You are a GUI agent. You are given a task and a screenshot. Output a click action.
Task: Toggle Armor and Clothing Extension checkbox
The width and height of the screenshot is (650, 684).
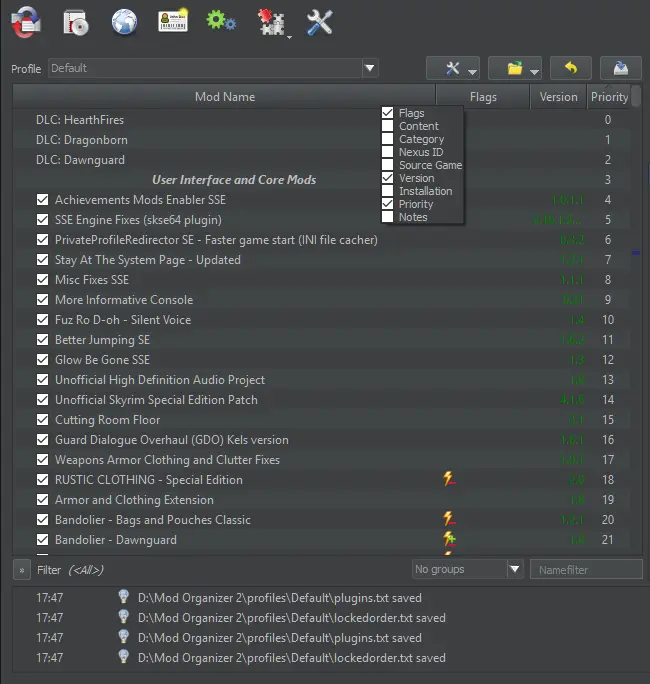42,499
